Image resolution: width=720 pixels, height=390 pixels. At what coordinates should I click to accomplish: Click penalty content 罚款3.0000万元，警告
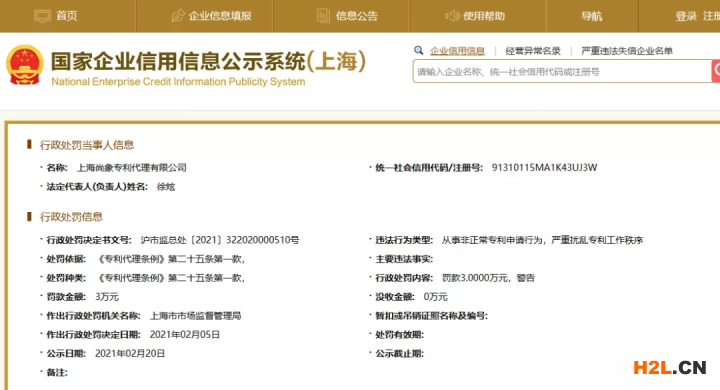pos(489,278)
